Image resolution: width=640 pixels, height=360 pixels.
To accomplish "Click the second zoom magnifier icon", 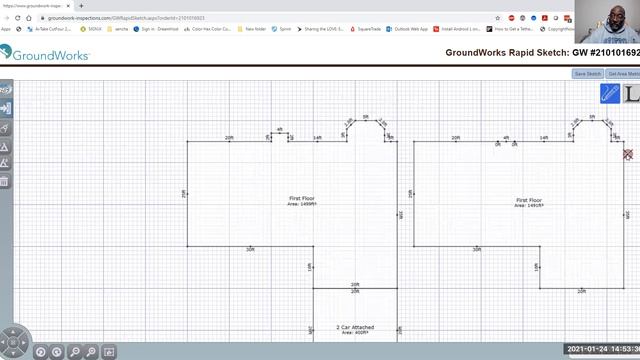I will point(91,351).
